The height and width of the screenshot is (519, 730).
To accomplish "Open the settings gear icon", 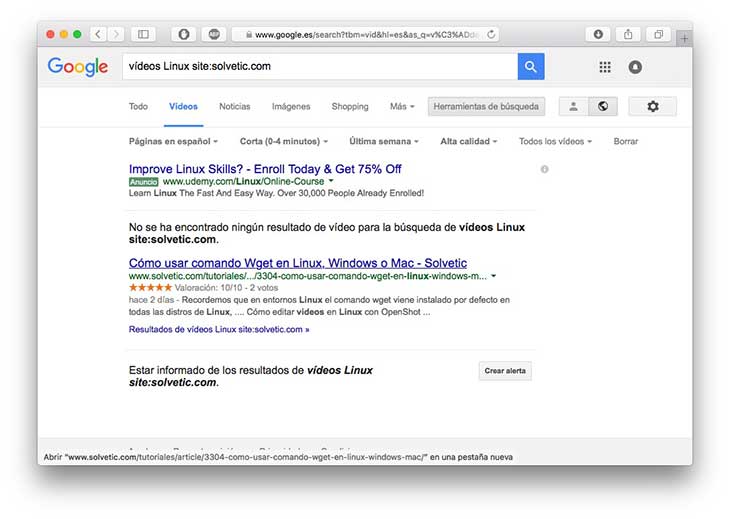I will pos(653,106).
